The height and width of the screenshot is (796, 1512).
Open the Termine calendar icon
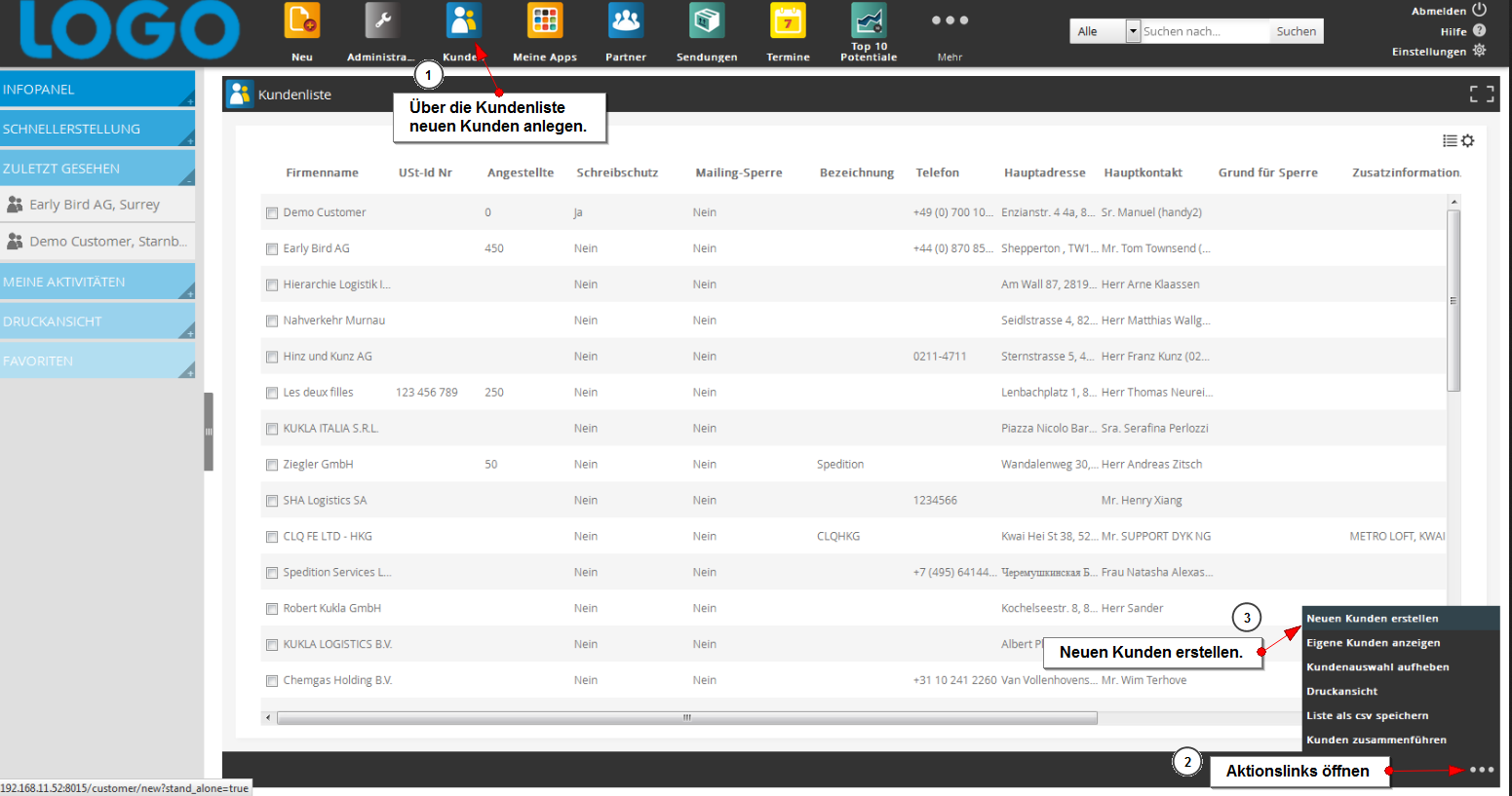pyautogui.click(x=788, y=21)
